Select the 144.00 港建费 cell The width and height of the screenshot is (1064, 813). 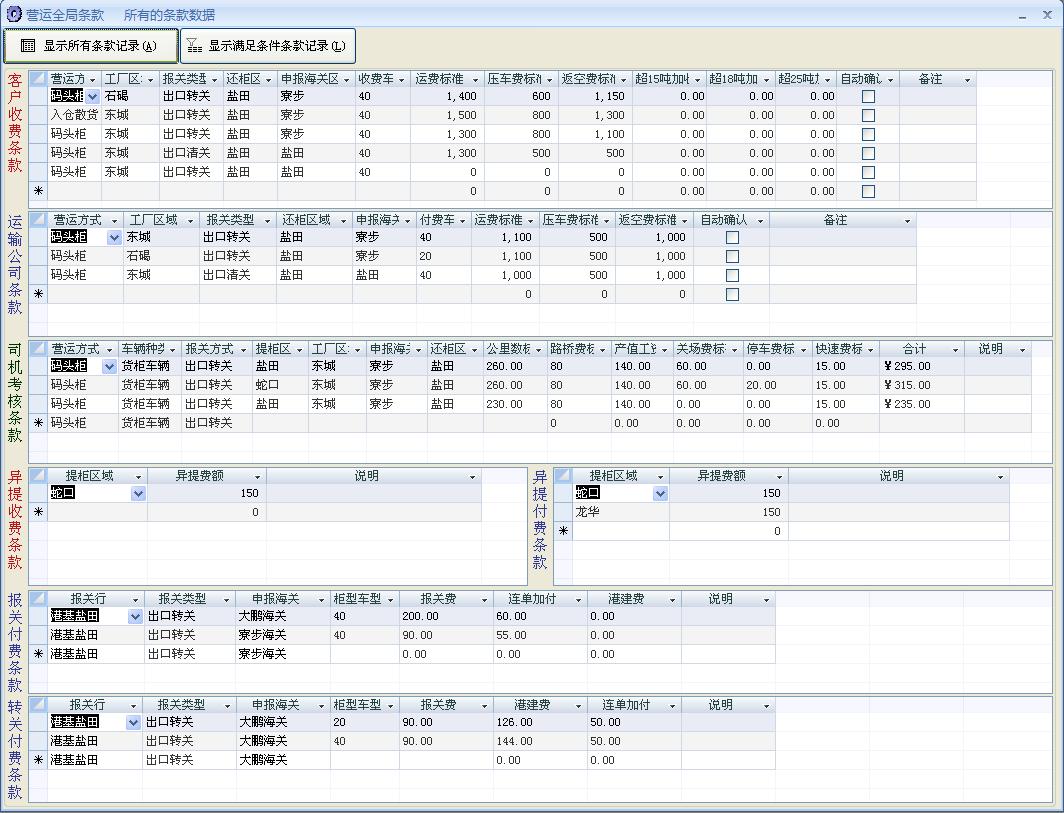click(x=539, y=741)
